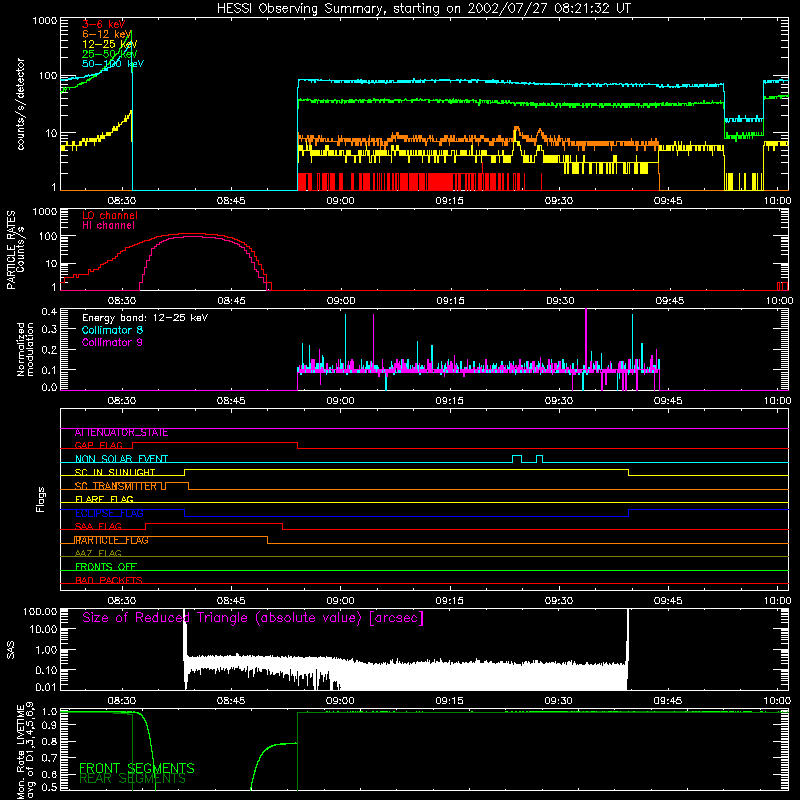Select the cyan 50-100 keV legend label
This screenshot has height=800, width=800.
[x=113, y=64]
